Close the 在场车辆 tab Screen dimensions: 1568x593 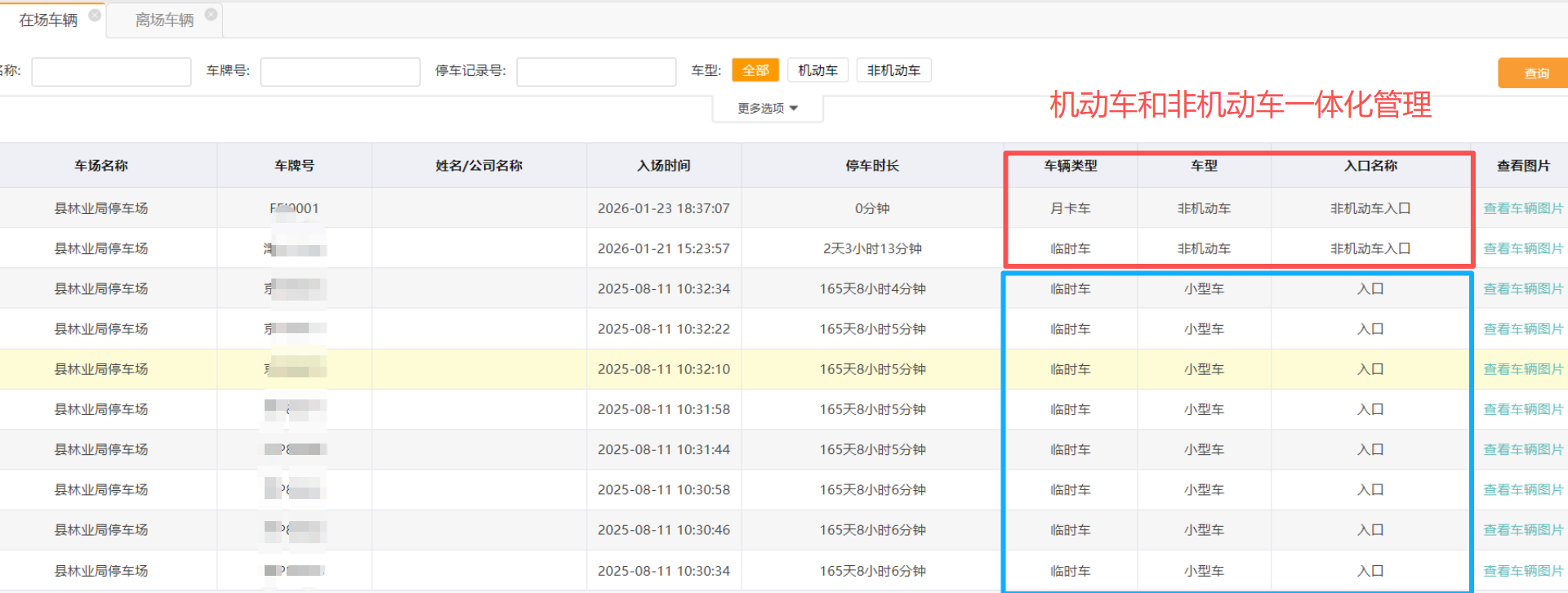coord(95,15)
